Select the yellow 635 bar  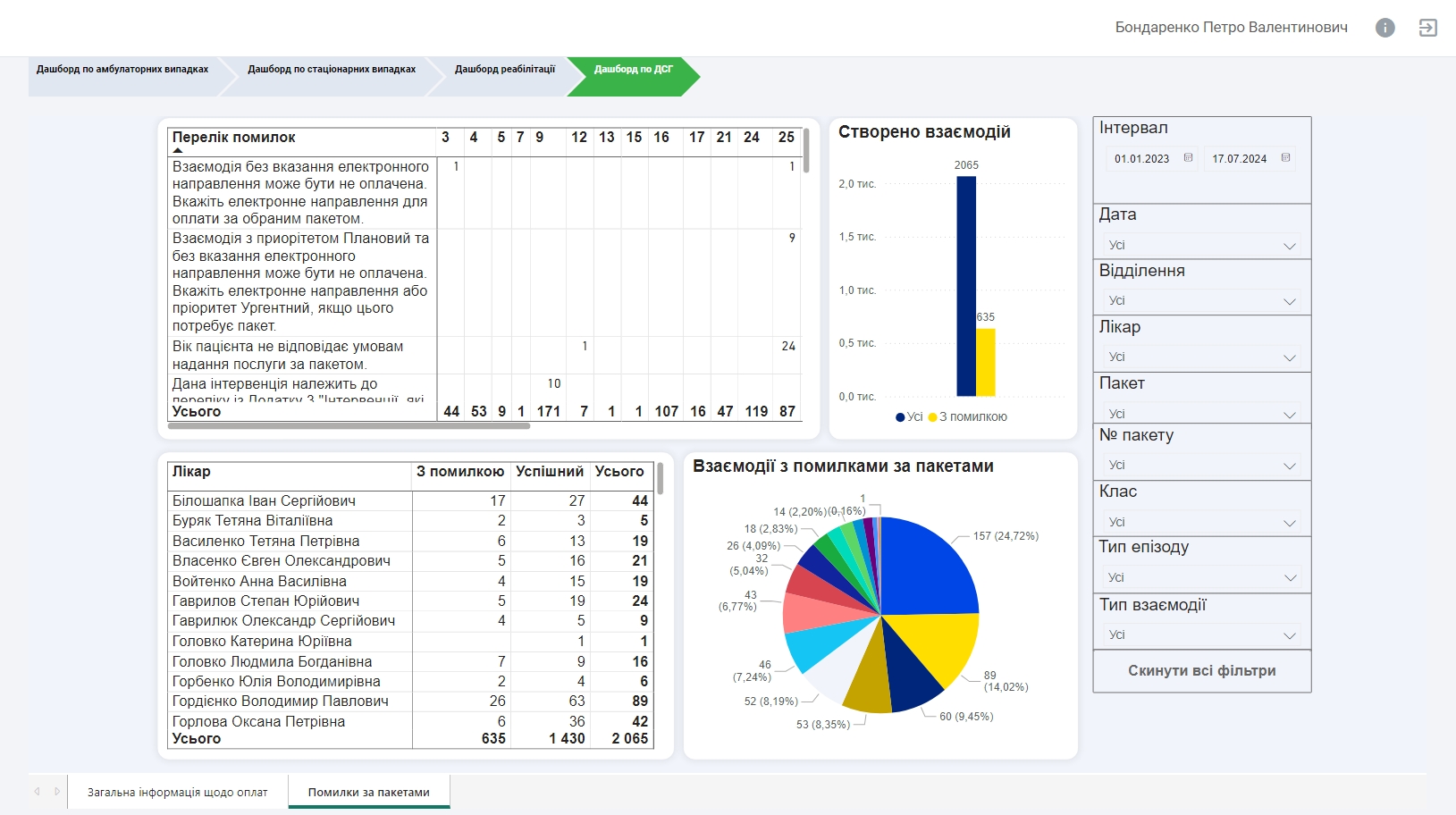tap(985, 362)
